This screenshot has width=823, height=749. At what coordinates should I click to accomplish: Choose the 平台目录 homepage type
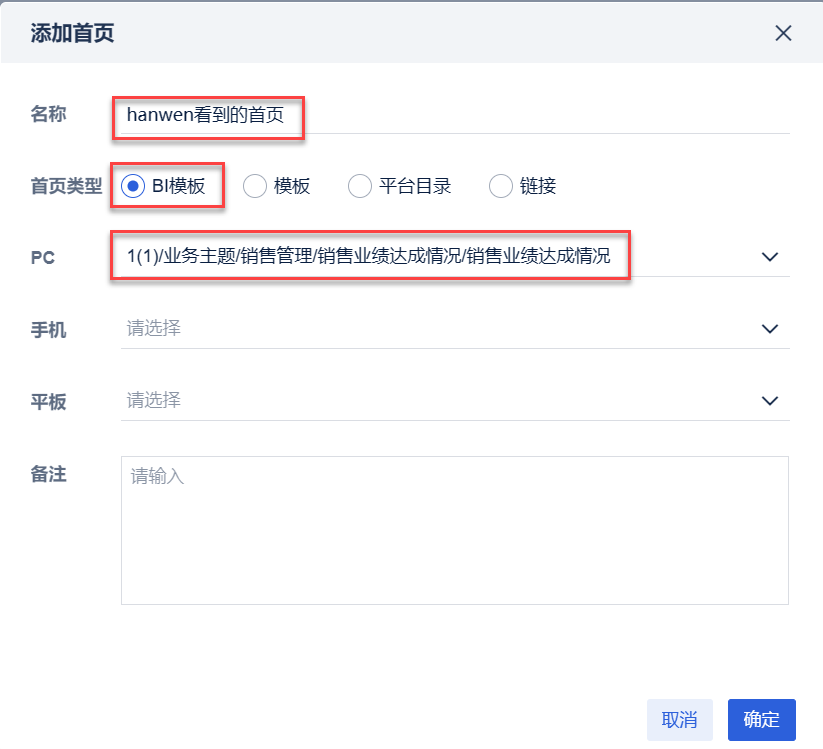[x=358, y=186]
